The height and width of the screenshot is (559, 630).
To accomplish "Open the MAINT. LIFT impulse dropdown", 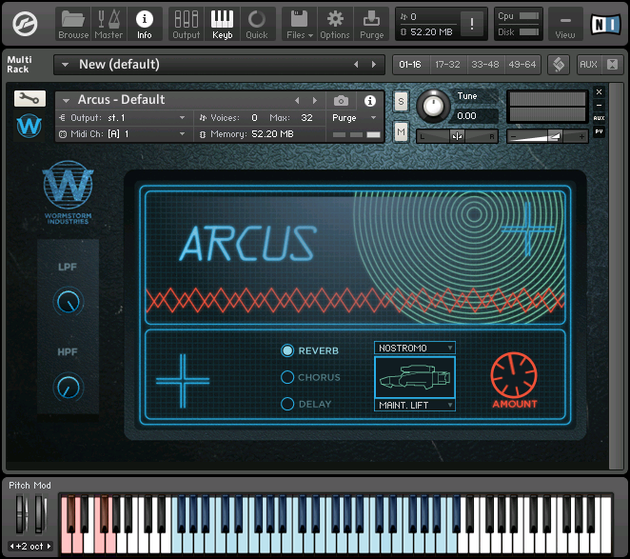I will point(415,405).
